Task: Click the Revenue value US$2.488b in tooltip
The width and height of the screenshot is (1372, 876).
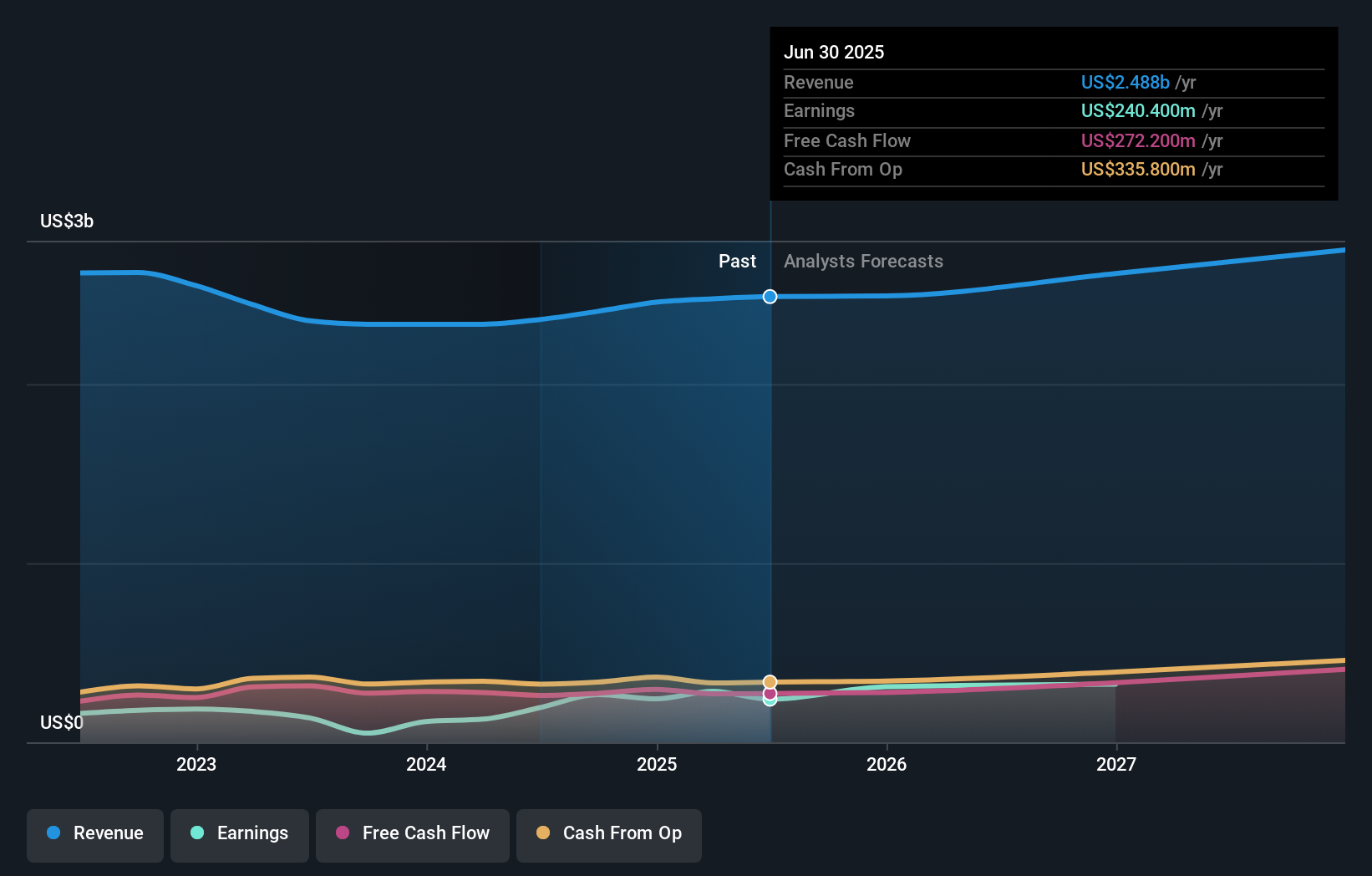Action: pyautogui.click(x=1125, y=82)
